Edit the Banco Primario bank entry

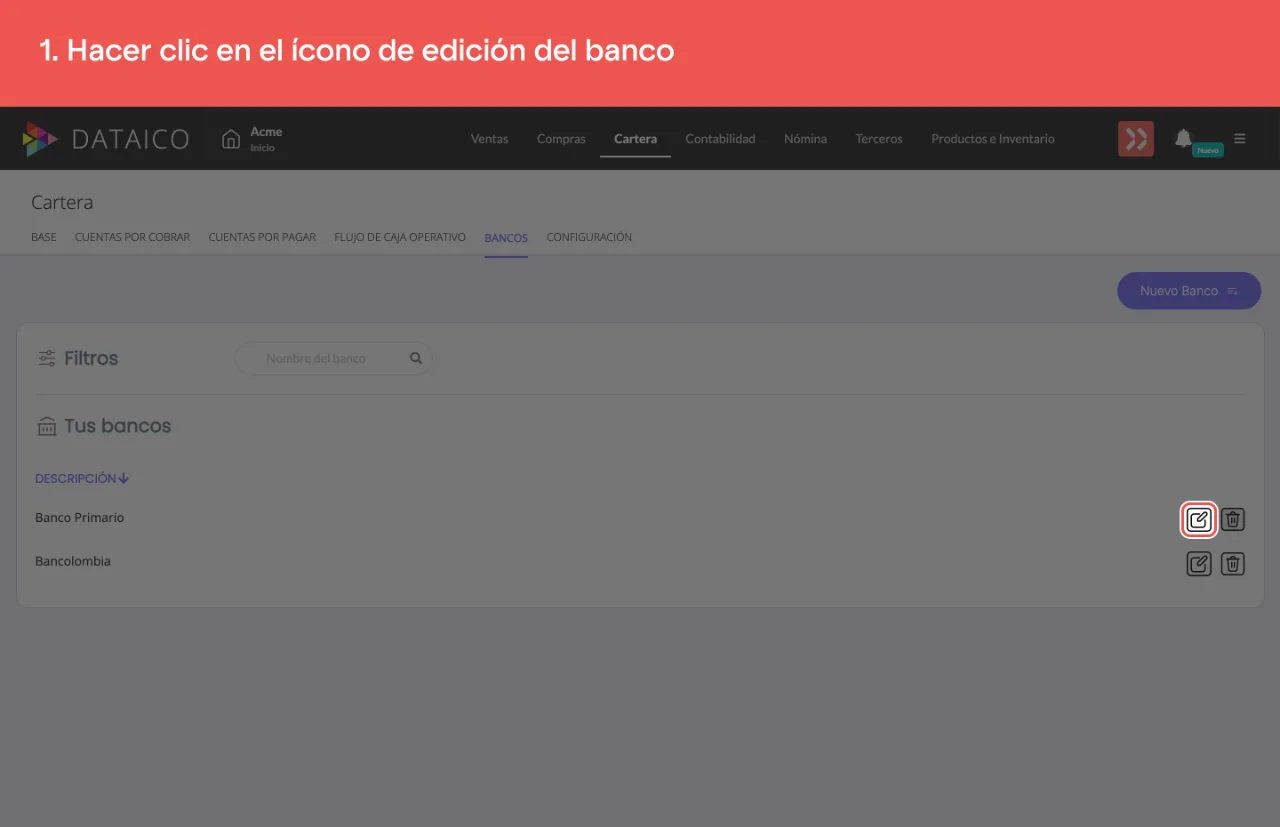(x=1198, y=520)
